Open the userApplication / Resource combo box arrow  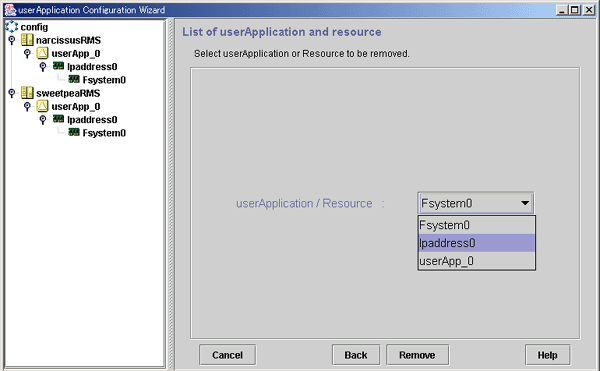525,203
